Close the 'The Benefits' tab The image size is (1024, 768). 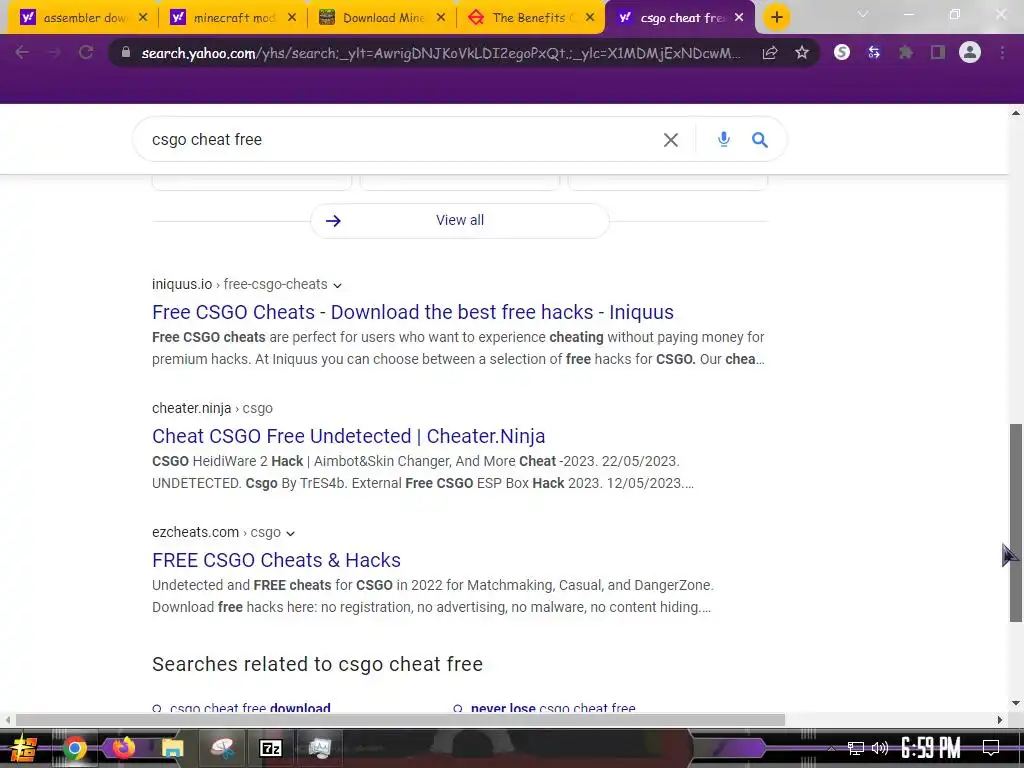coord(590,18)
